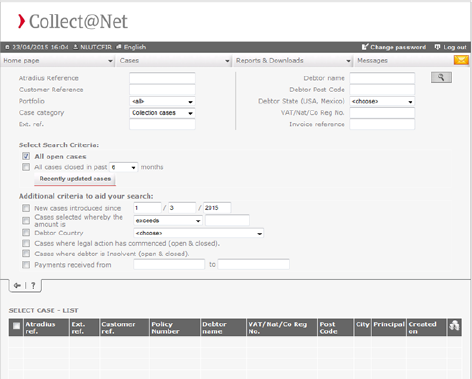The height and width of the screenshot is (379, 472).
Task: Click the Created on column header
Action: [426, 327]
